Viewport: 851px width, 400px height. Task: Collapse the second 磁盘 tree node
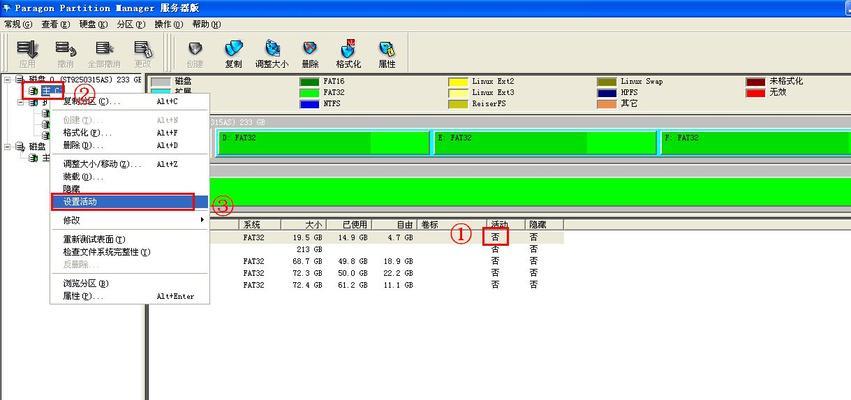pos(8,147)
